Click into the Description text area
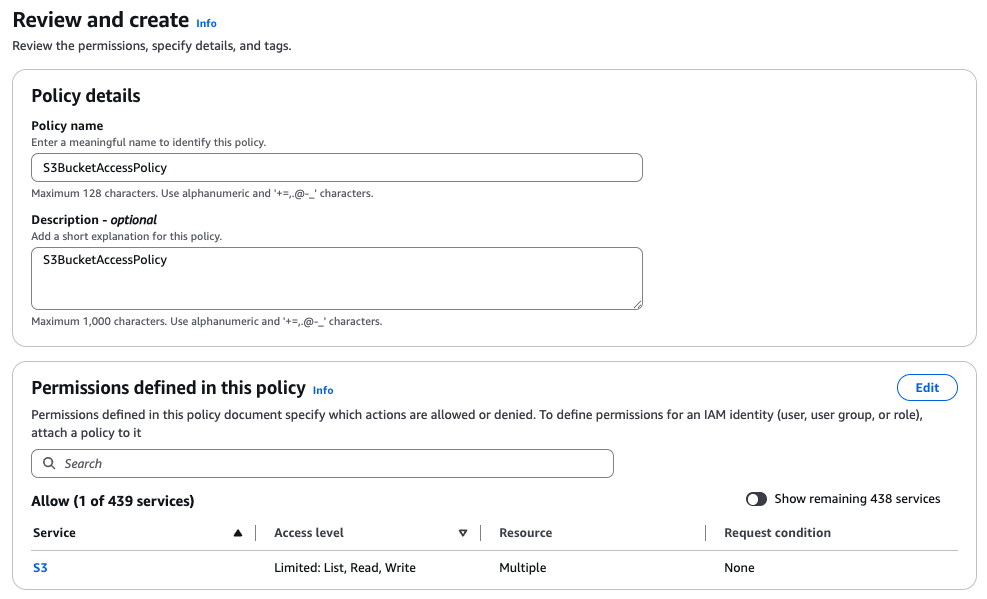 tap(336, 279)
